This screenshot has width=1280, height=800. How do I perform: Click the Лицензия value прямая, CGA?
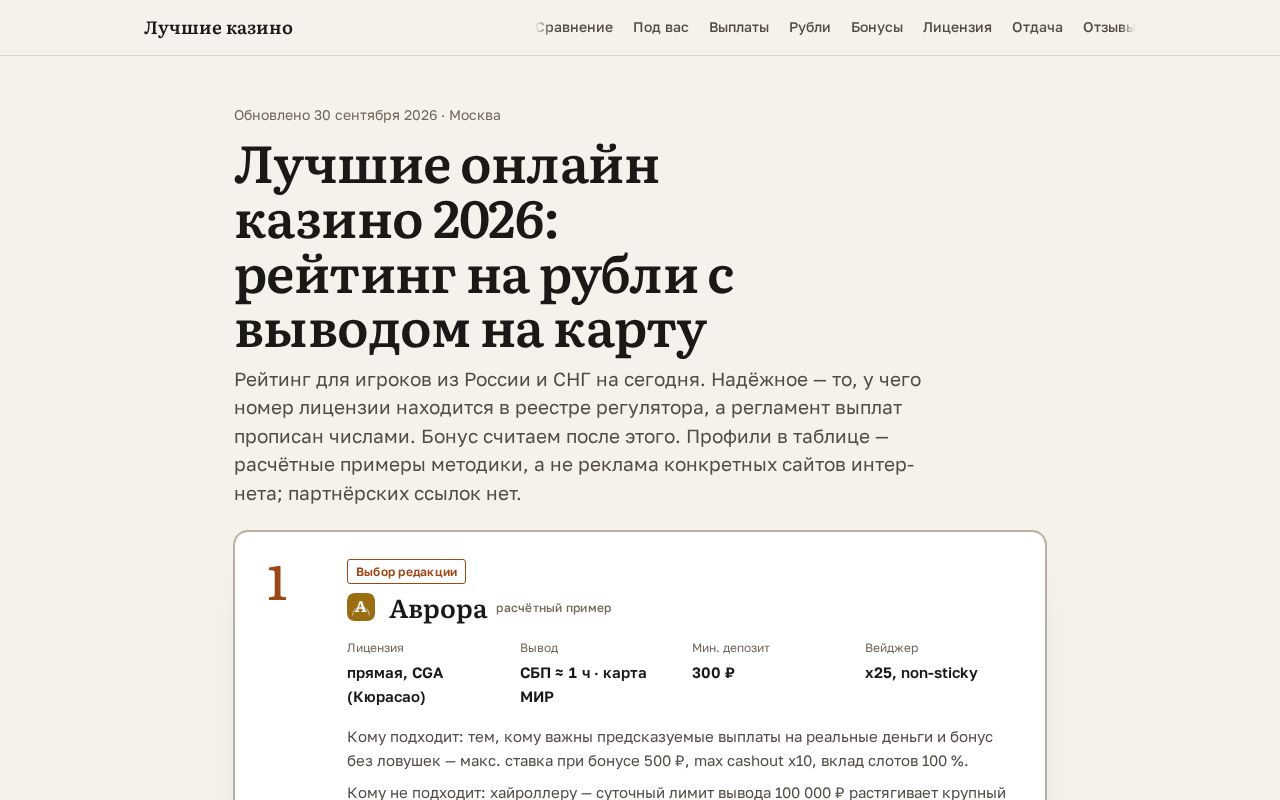tap(395, 685)
